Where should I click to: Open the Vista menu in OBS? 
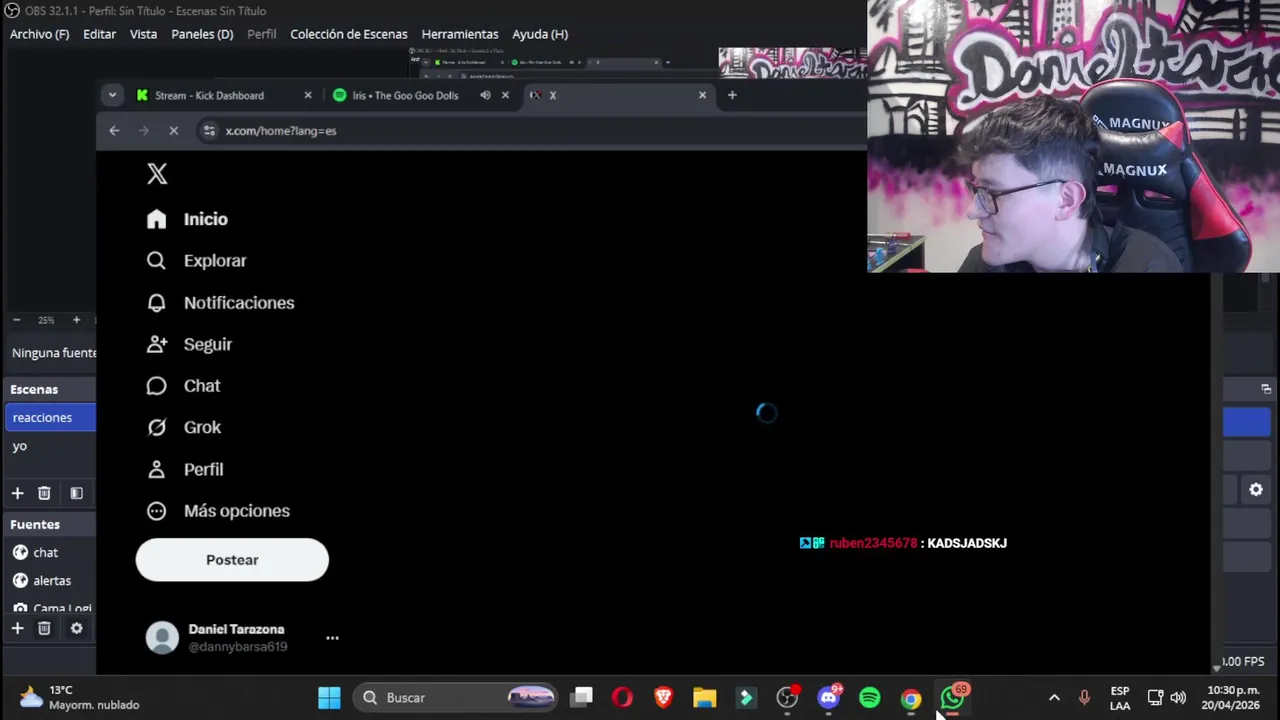click(x=143, y=34)
